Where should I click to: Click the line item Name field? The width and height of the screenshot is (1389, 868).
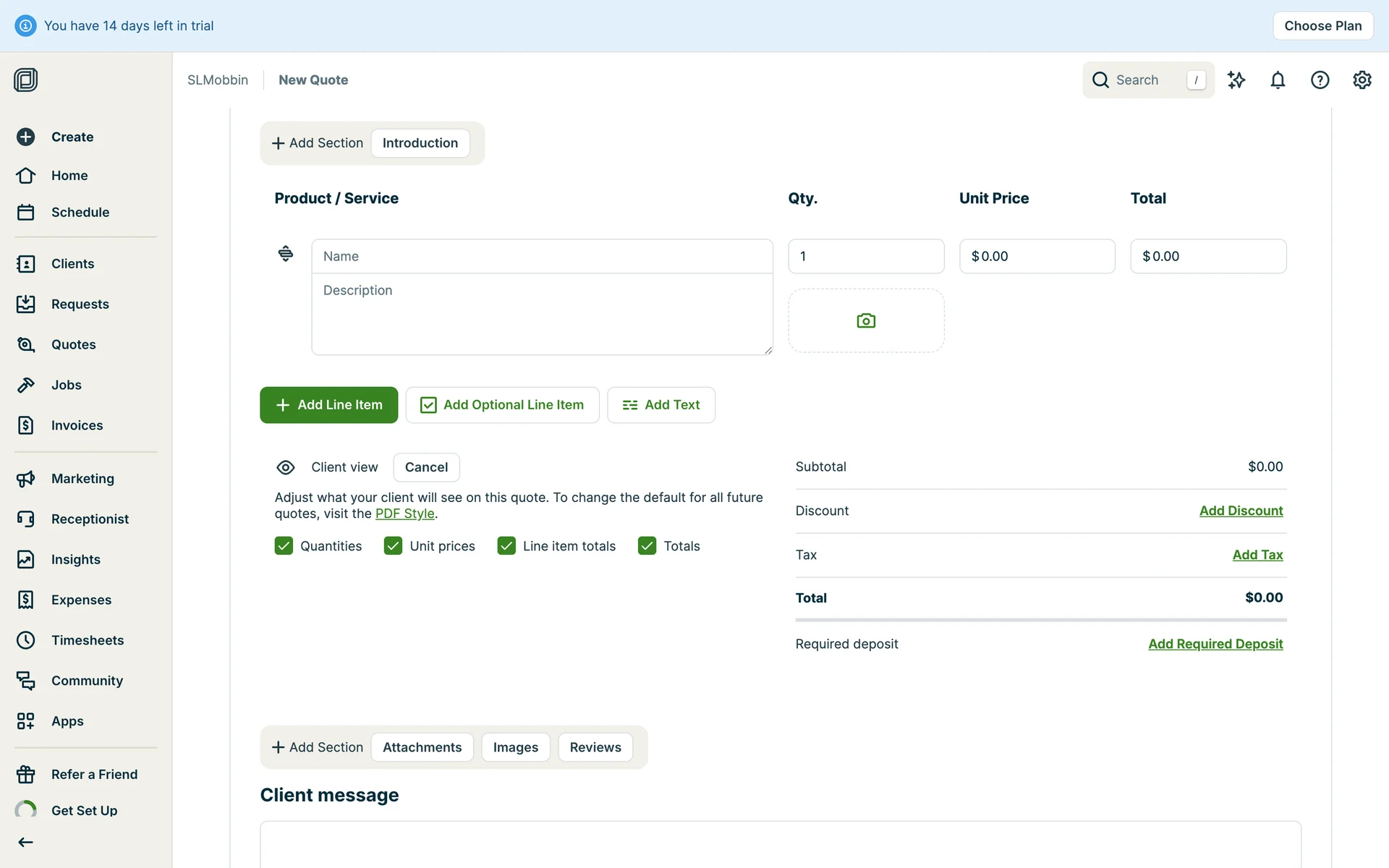tap(541, 256)
